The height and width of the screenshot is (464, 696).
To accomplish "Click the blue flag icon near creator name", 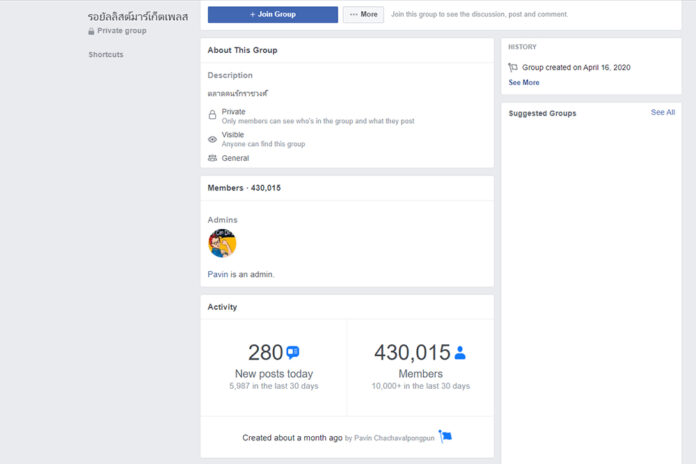I will click(445, 436).
